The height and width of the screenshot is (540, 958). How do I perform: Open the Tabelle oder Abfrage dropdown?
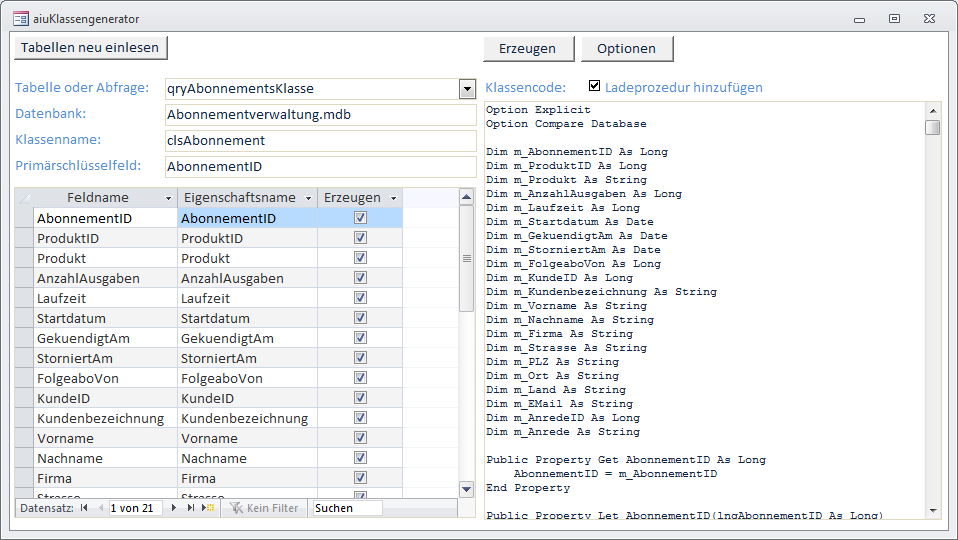[x=467, y=89]
